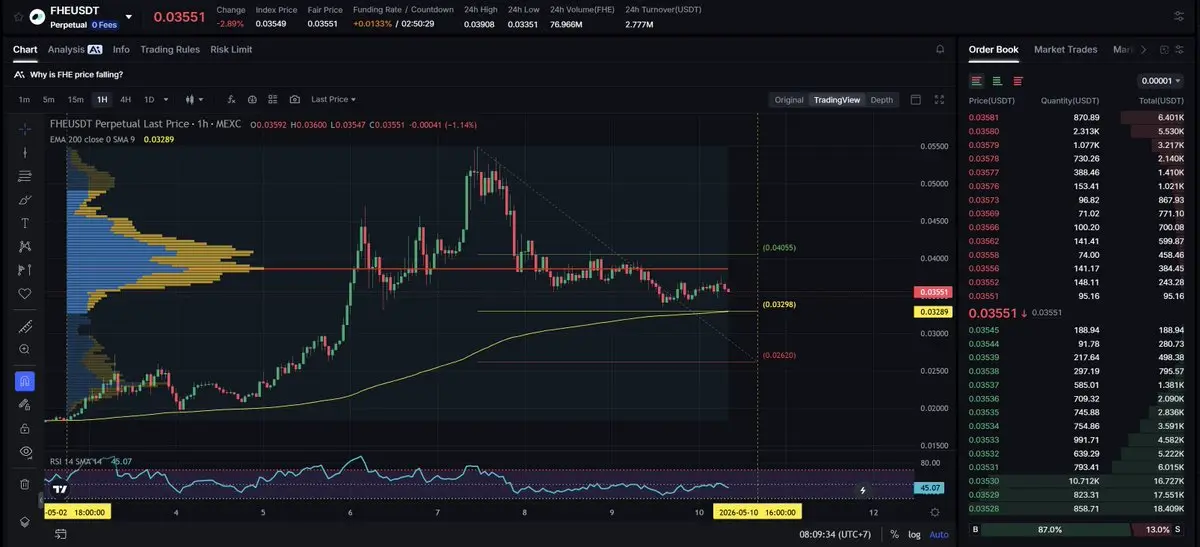The width and height of the screenshot is (1200, 547).
Task: Select the trend line drawing tool
Action: pos(25,152)
